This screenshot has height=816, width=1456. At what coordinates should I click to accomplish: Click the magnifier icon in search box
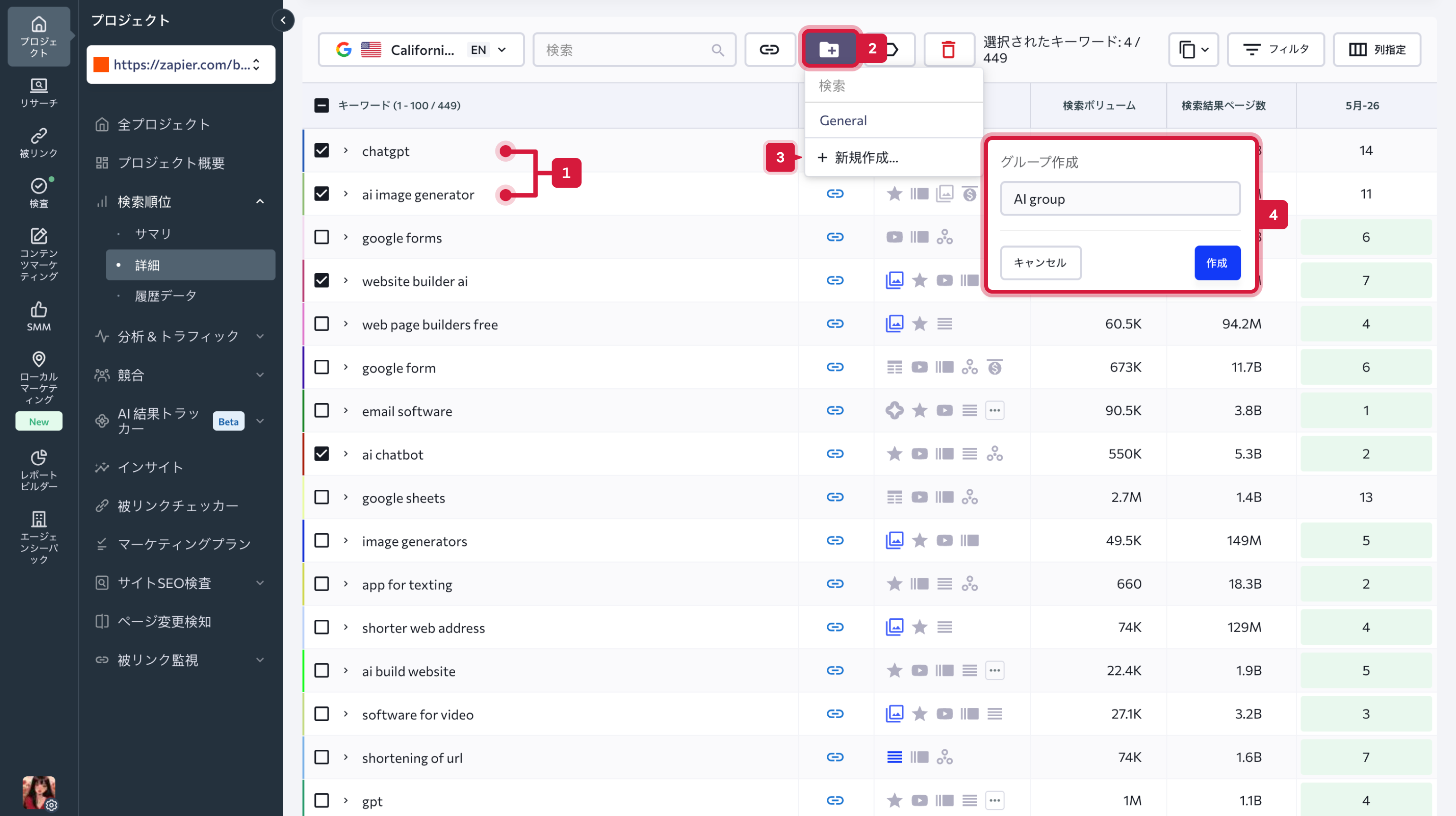pyautogui.click(x=718, y=50)
